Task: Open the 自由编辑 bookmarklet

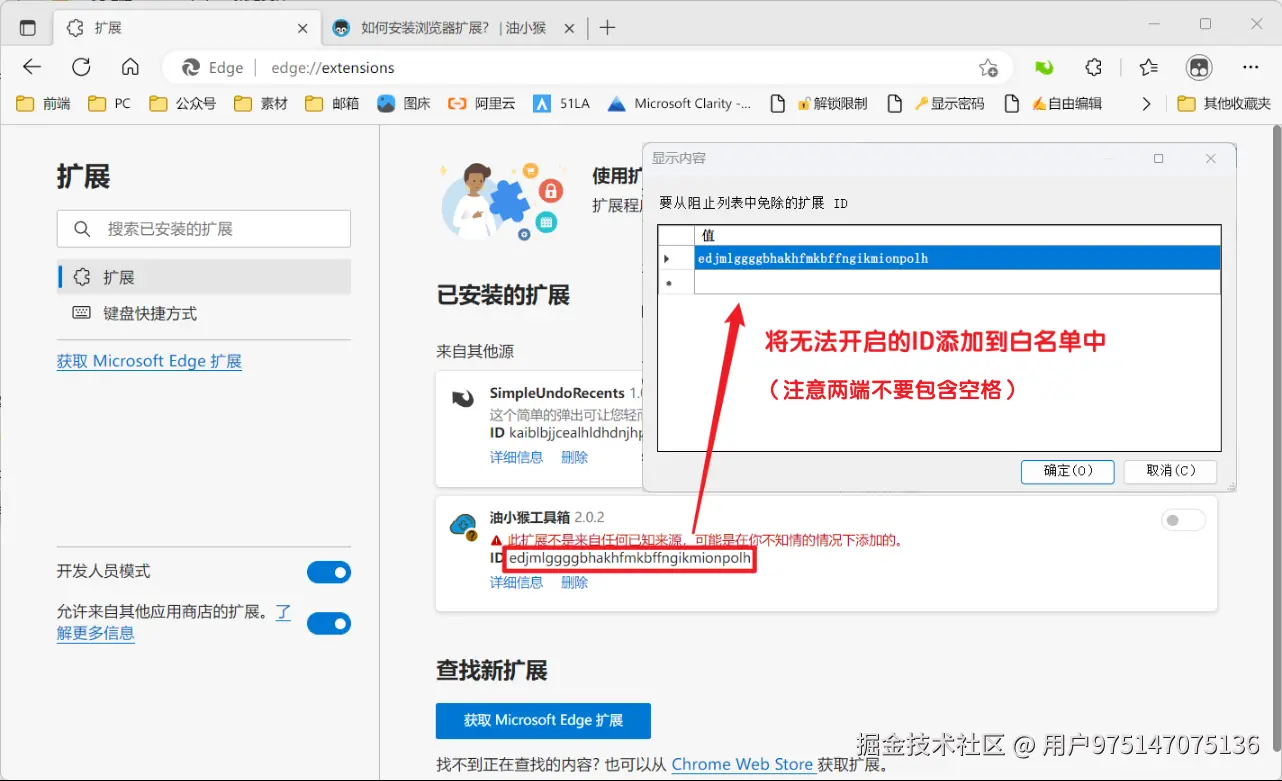Action: click(x=1053, y=103)
